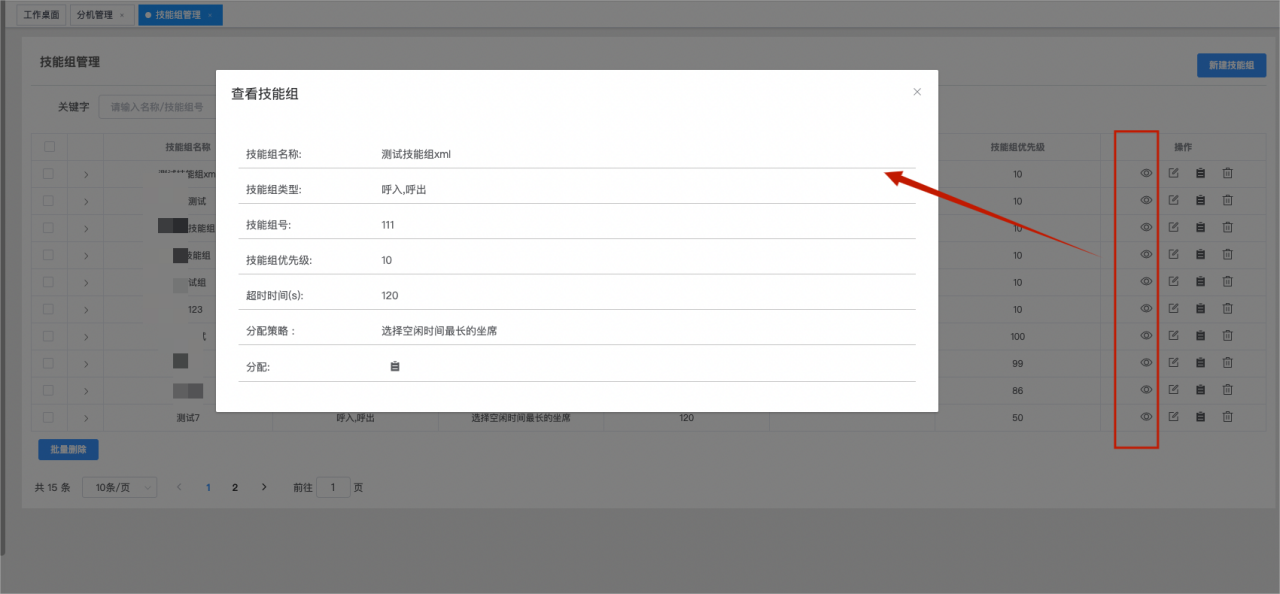Tick the checkbox of the priority 100 row
The width and height of the screenshot is (1280, 594).
pyautogui.click(x=49, y=336)
